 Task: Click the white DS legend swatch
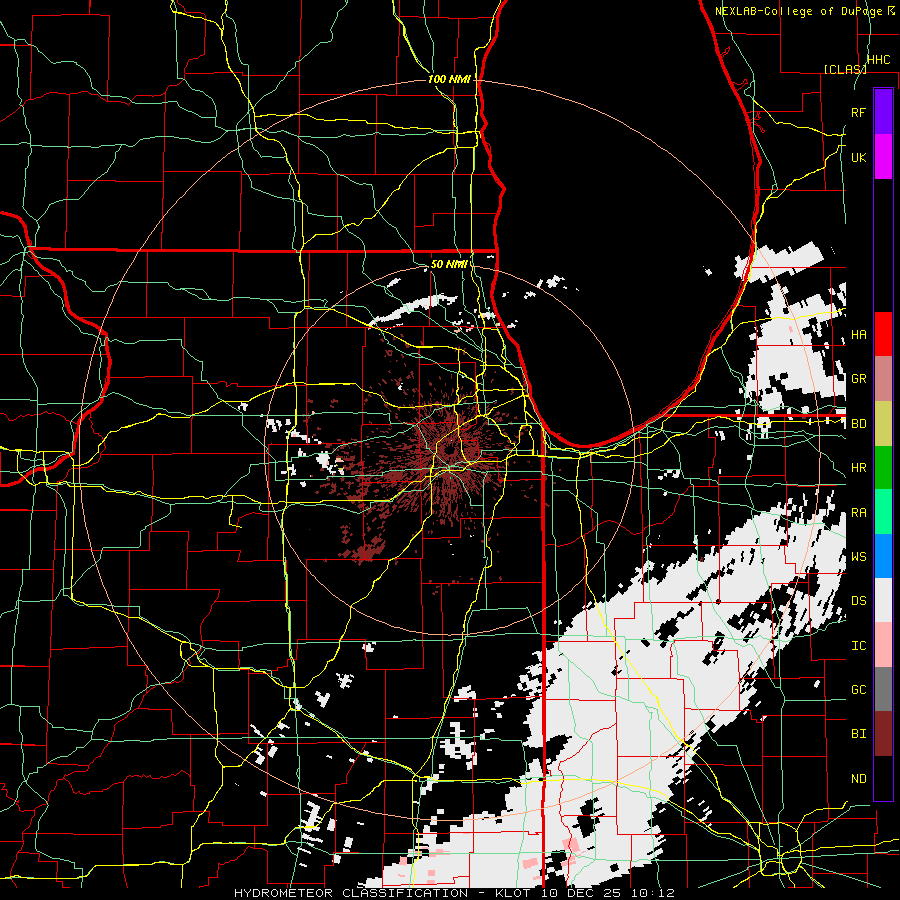(883, 600)
